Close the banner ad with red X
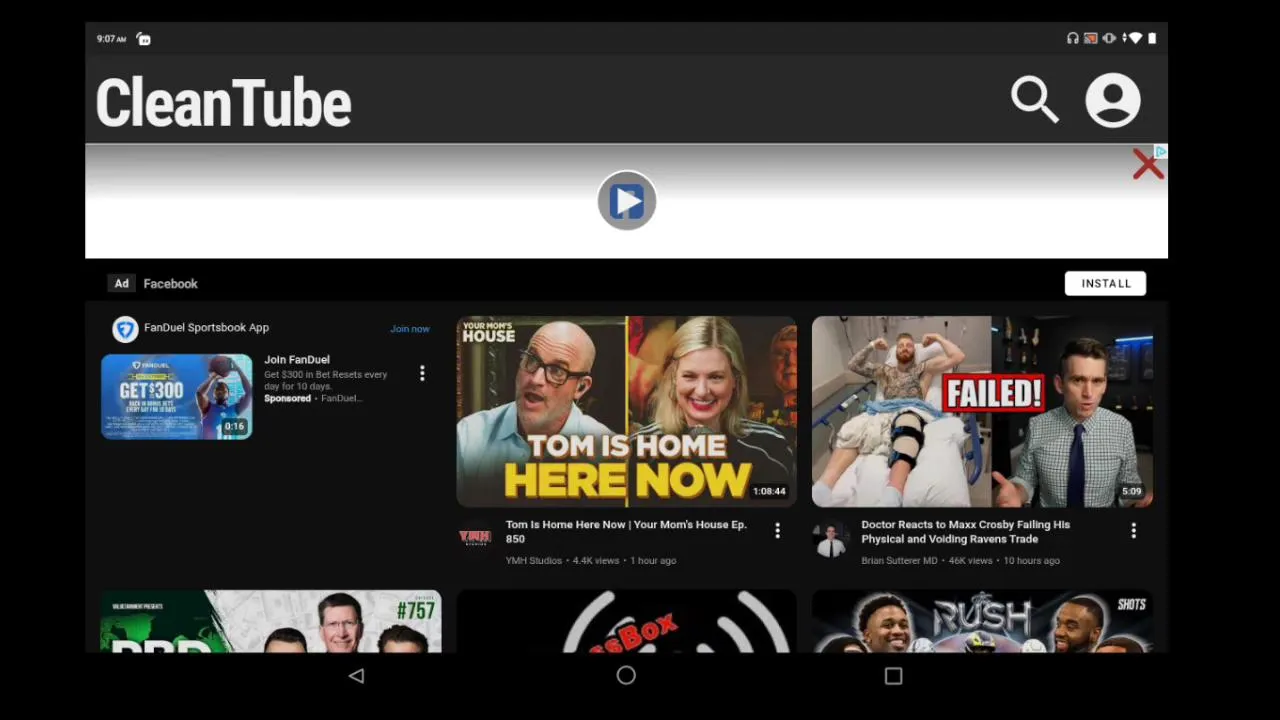The height and width of the screenshot is (720, 1280). pos(1147,165)
